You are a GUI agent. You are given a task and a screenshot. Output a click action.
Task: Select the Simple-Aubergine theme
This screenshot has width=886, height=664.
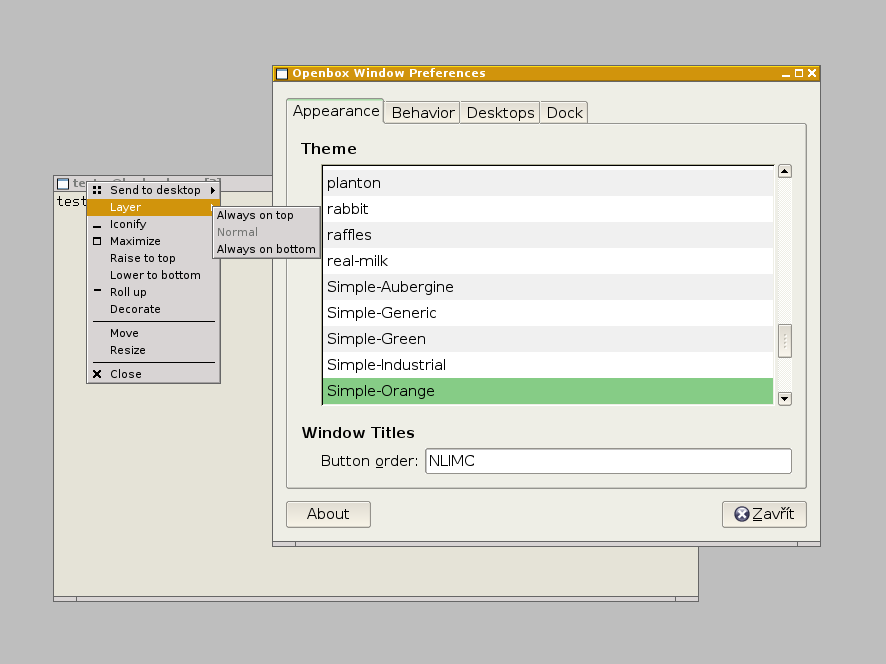(x=548, y=287)
